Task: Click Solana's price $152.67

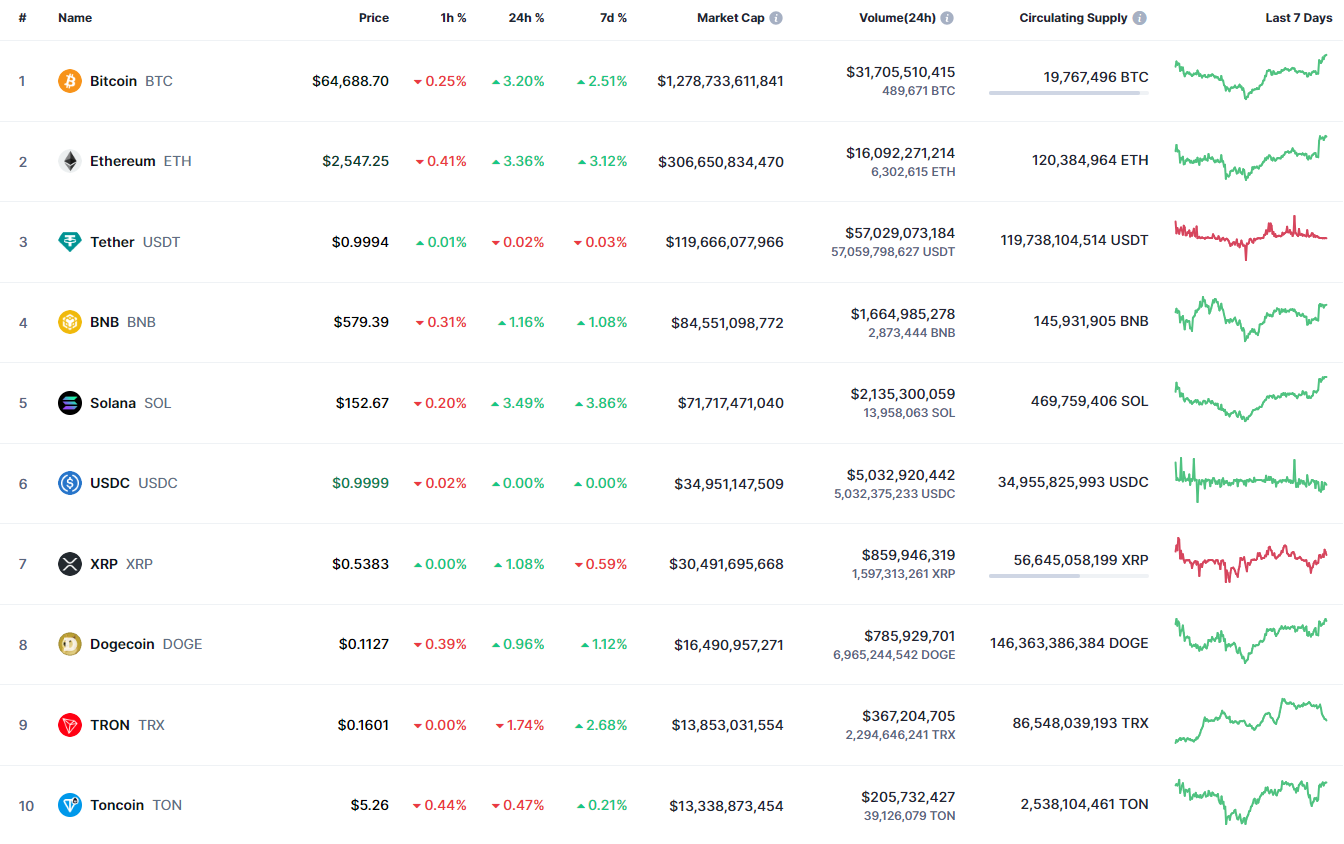Action: pyautogui.click(x=362, y=403)
